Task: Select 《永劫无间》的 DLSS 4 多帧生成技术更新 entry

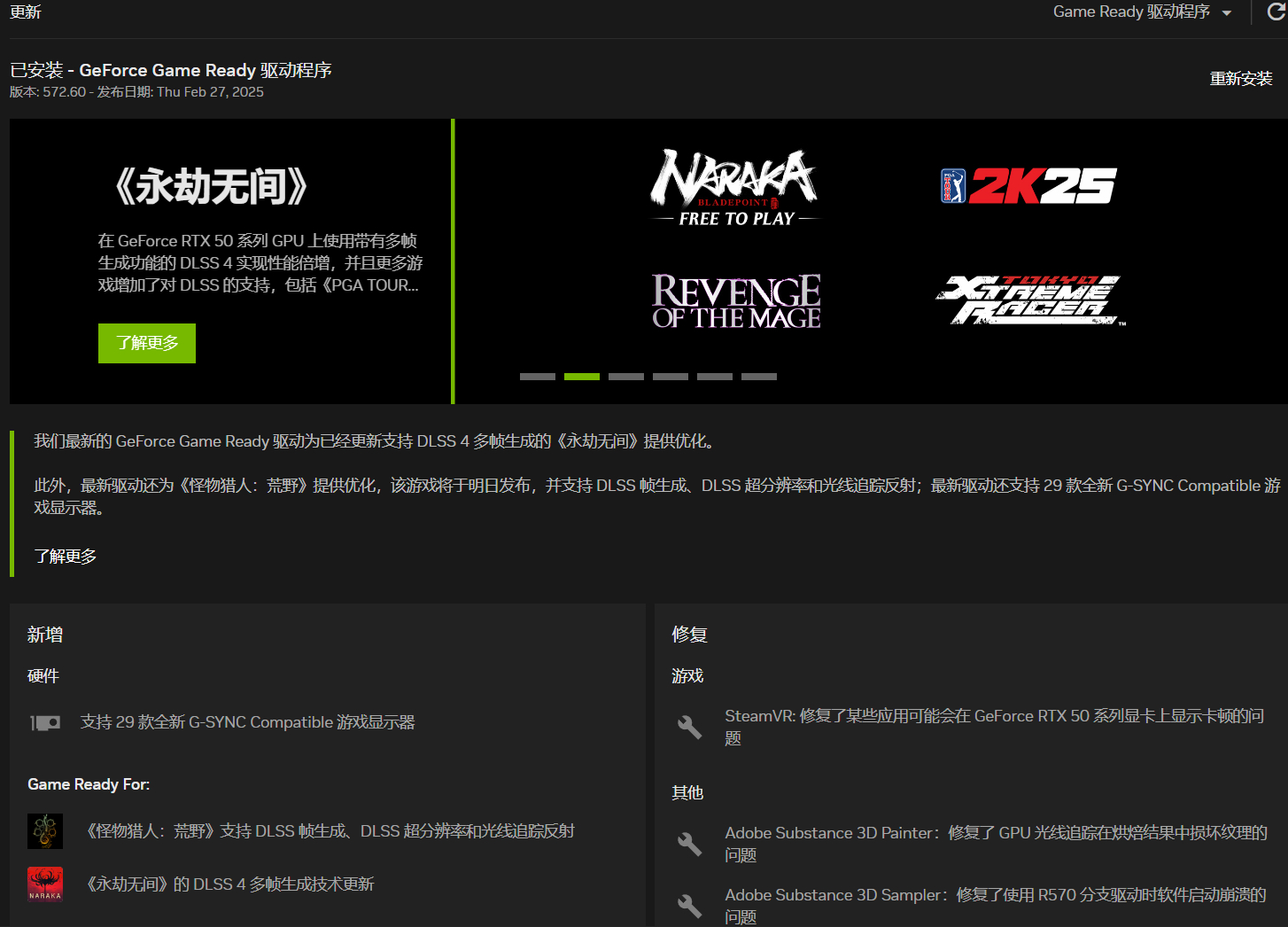Action: (x=229, y=884)
